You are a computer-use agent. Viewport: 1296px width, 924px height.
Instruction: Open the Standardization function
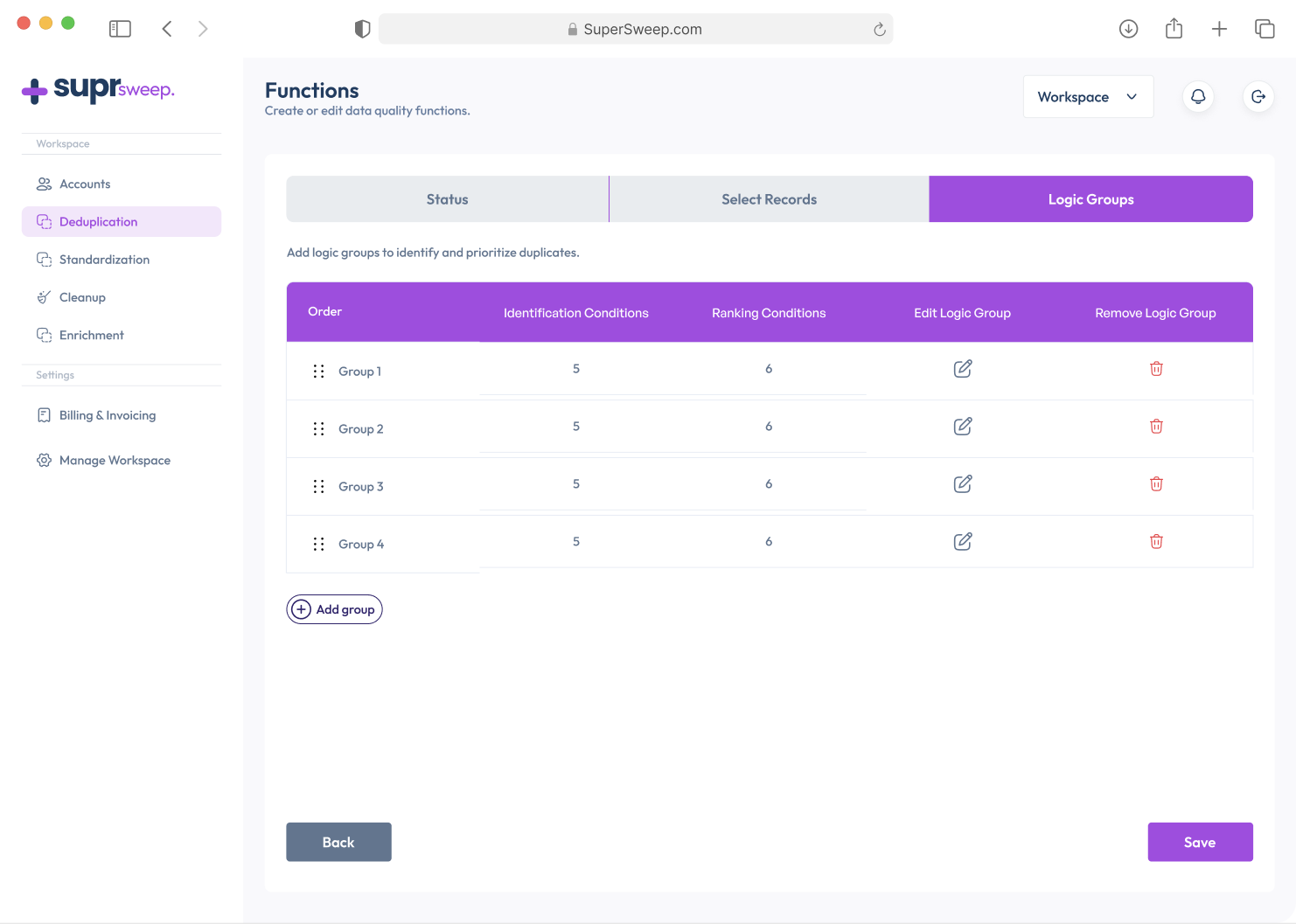103,260
